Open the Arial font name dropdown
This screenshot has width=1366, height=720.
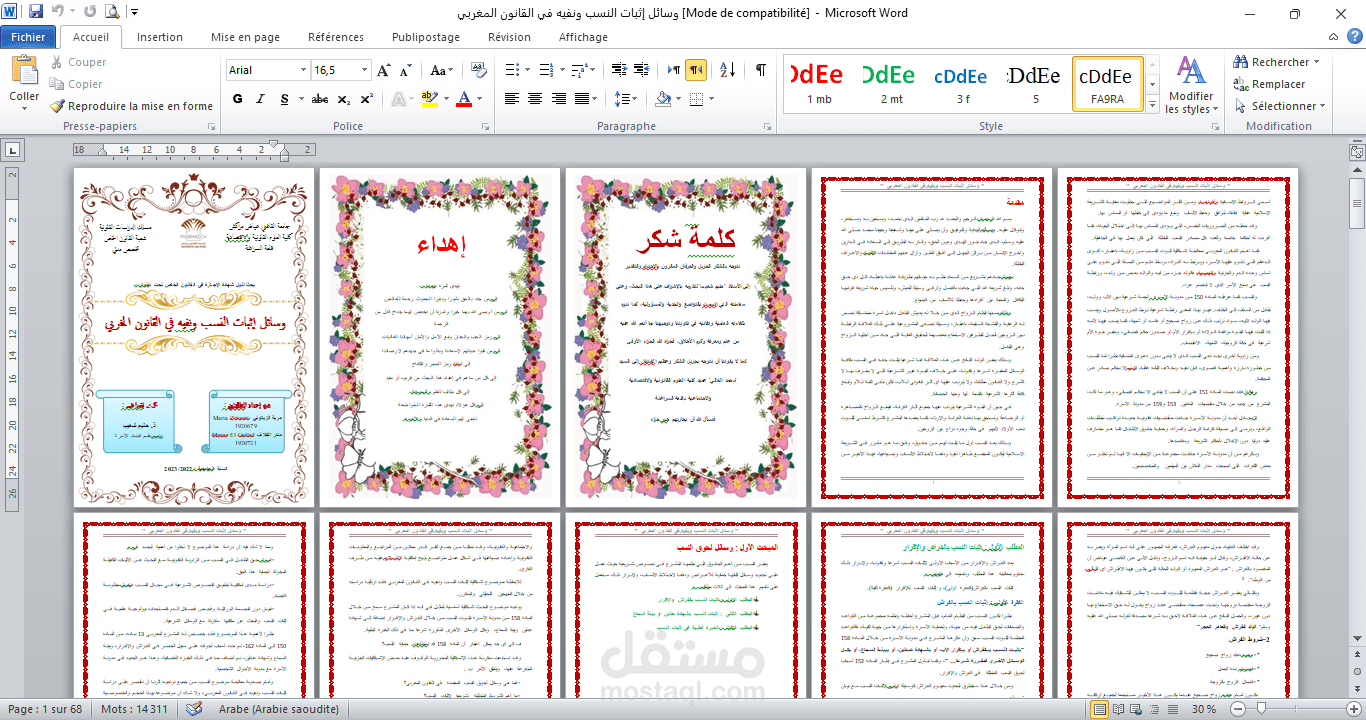[302, 70]
